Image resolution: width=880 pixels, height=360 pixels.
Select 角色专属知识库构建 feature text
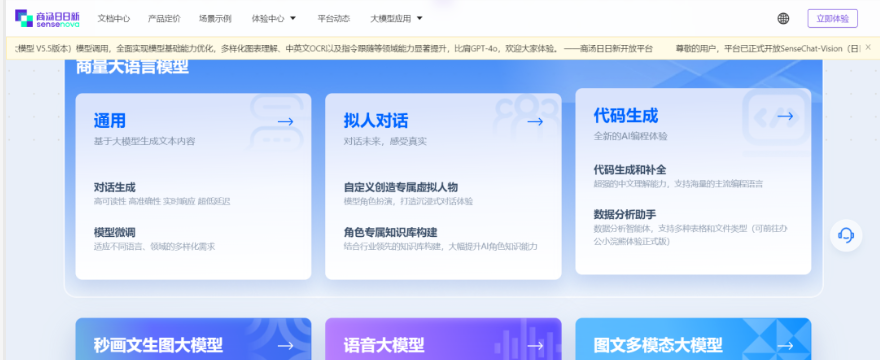tap(391, 233)
